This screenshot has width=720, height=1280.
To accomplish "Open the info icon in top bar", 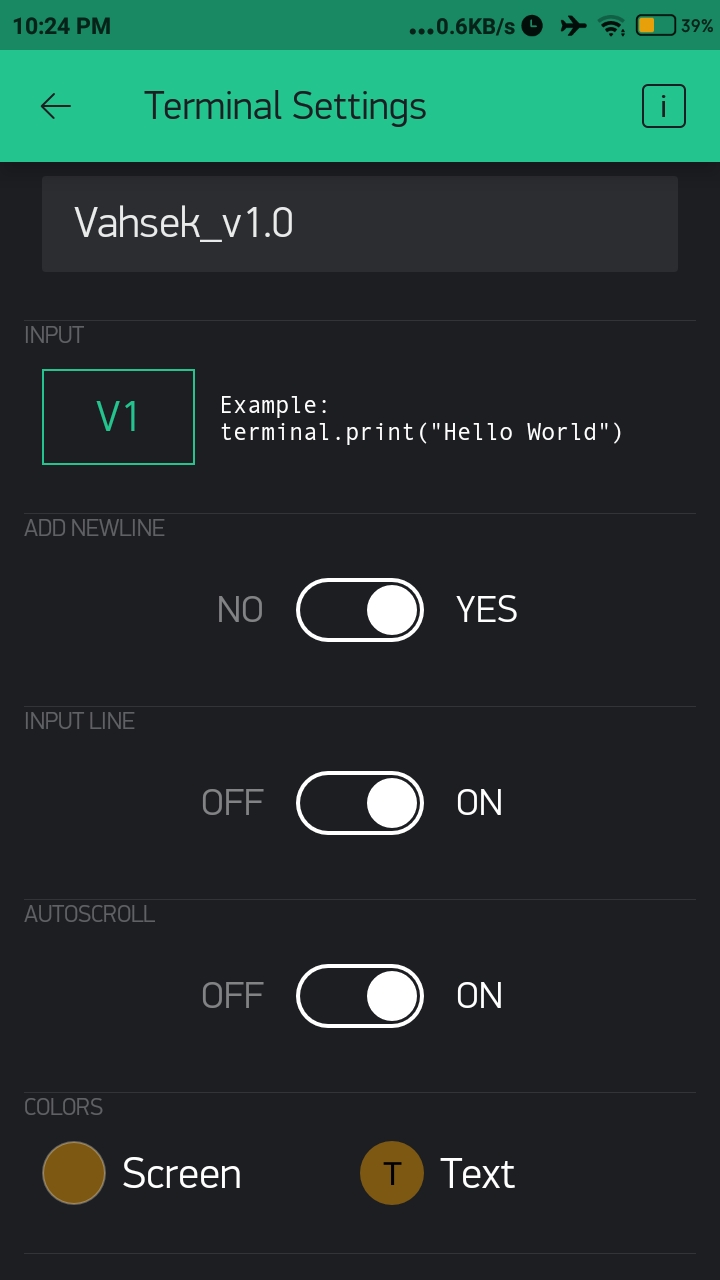I will [663, 106].
